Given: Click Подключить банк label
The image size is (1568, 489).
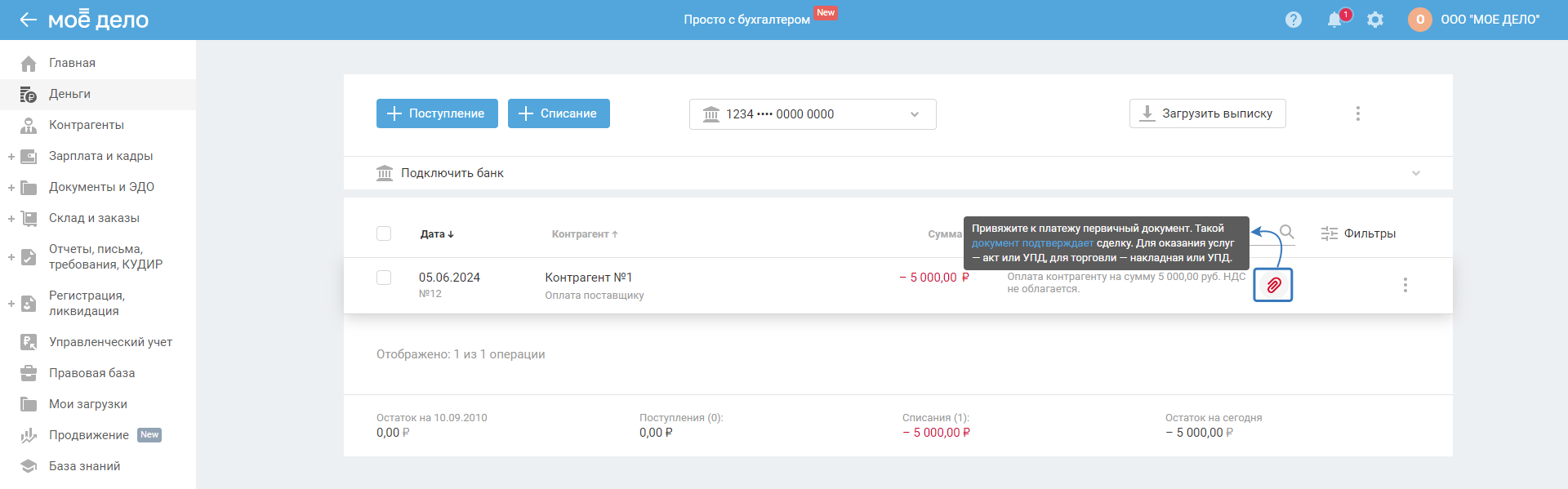Looking at the screenshot, I should click(x=452, y=173).
